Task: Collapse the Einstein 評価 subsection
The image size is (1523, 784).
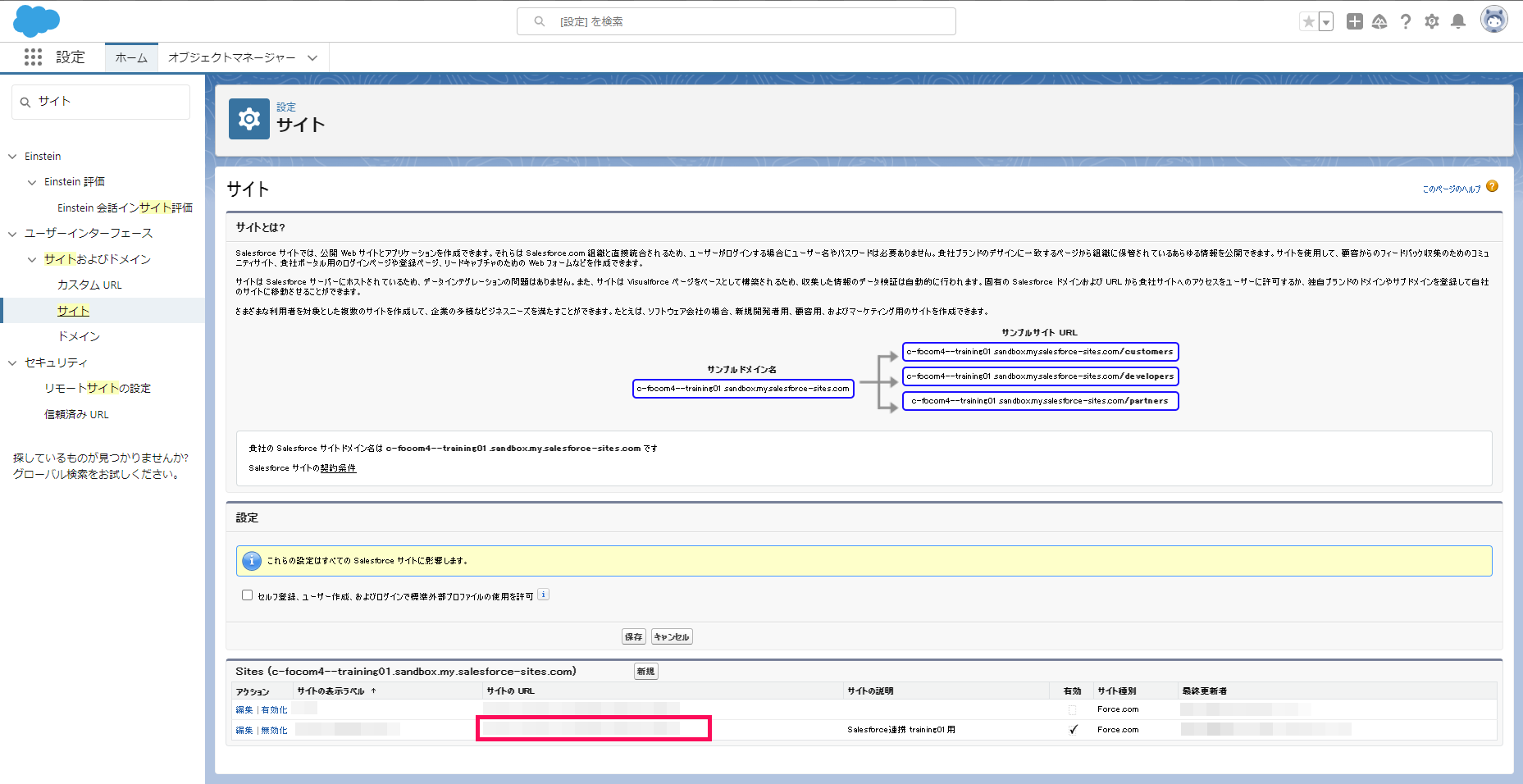Action: tap(32, 182)
